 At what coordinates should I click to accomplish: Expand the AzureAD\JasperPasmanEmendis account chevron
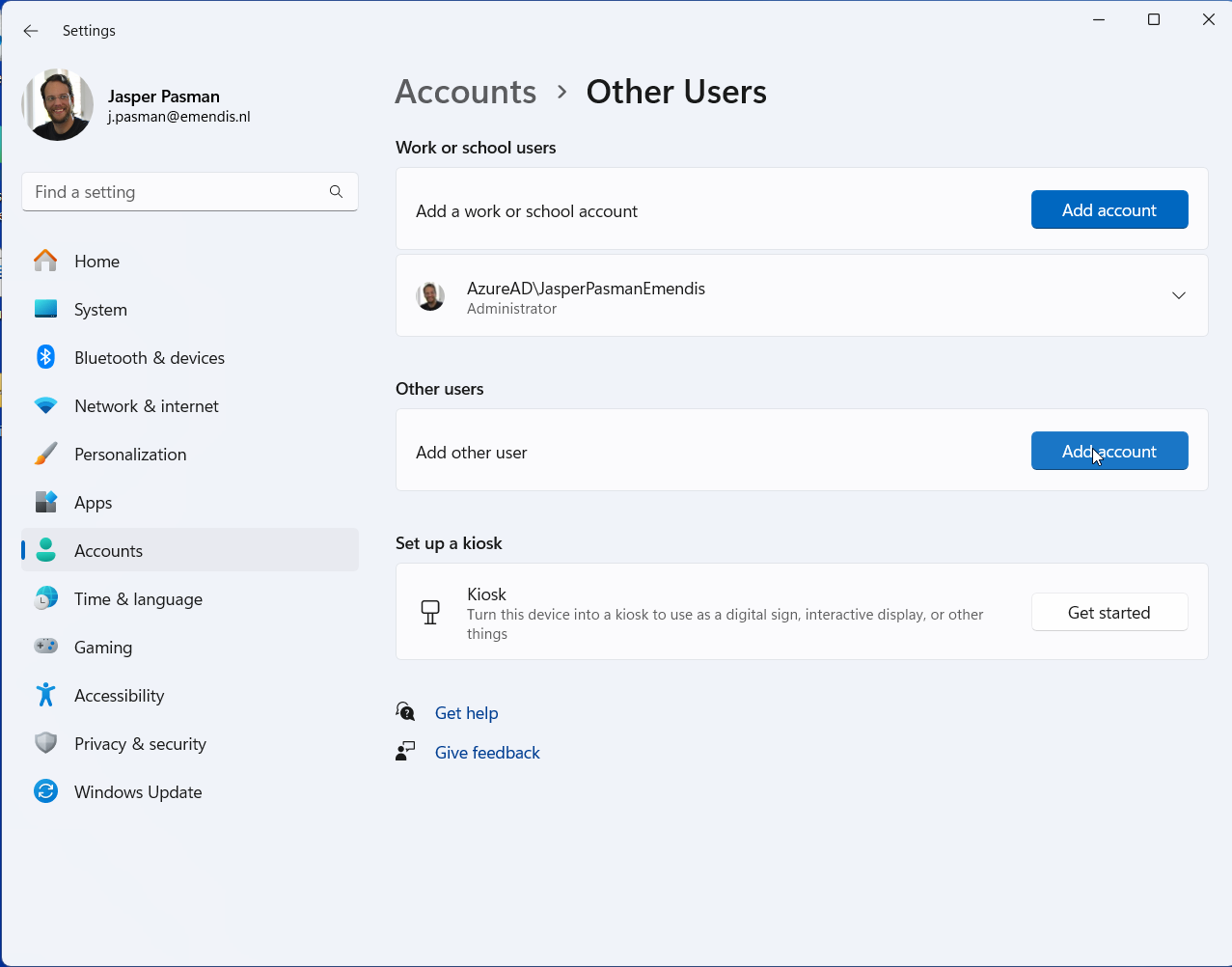[x=1178, y=295]
